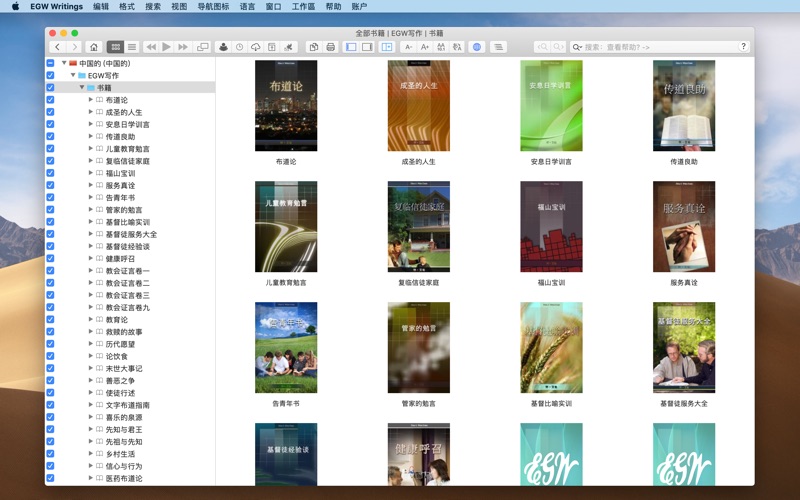Uncheck the 布道论 checkbox
800x500 pixels.
pyautogui.click(x=50, y=100)
